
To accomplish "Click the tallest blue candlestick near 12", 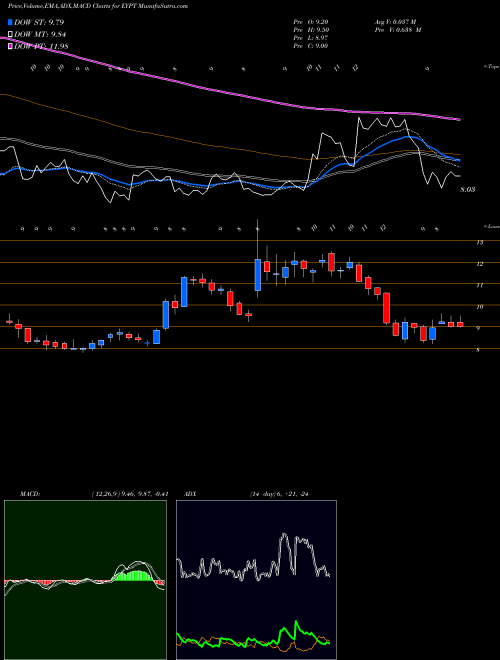I will tap(258, 275).
